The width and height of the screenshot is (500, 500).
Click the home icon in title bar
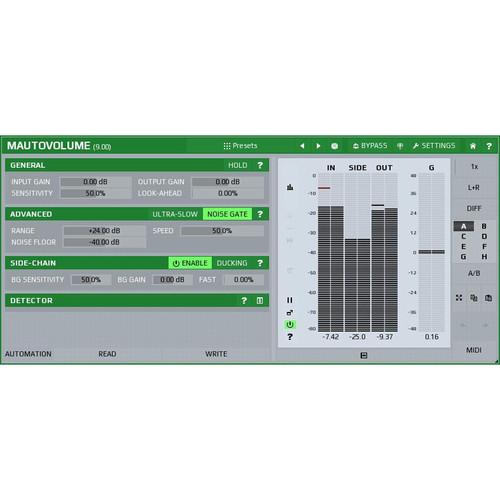(473, 146)
